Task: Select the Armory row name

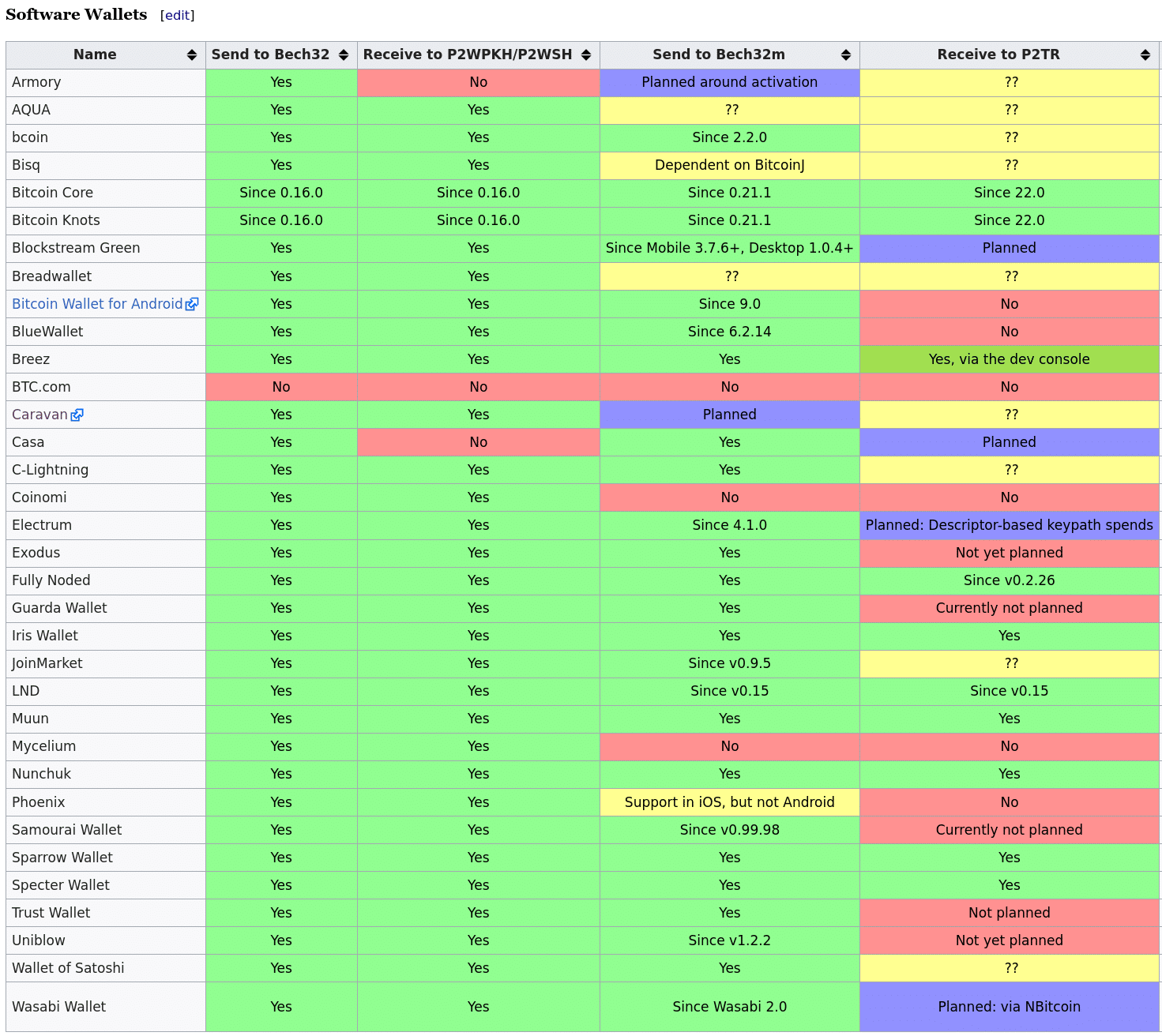Action: (36, 82)
